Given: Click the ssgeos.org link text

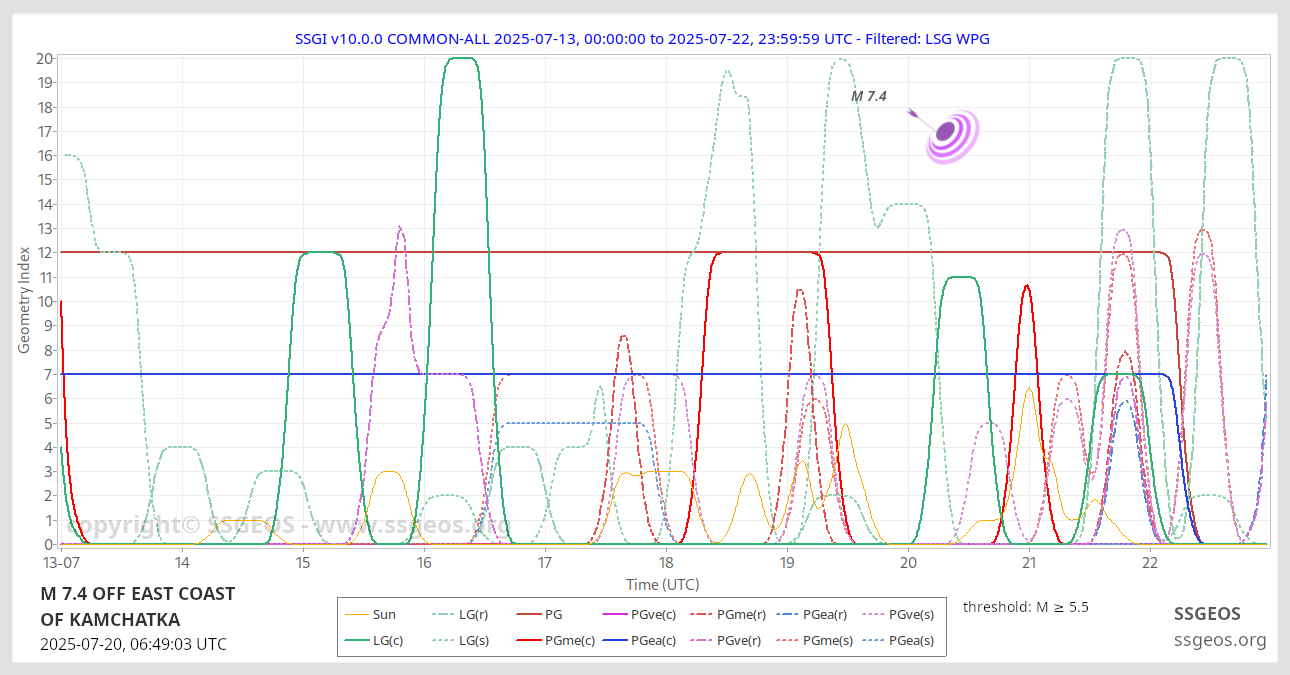Looking at the screenshot, I should pyautogui.click(x=1220, y=640).
